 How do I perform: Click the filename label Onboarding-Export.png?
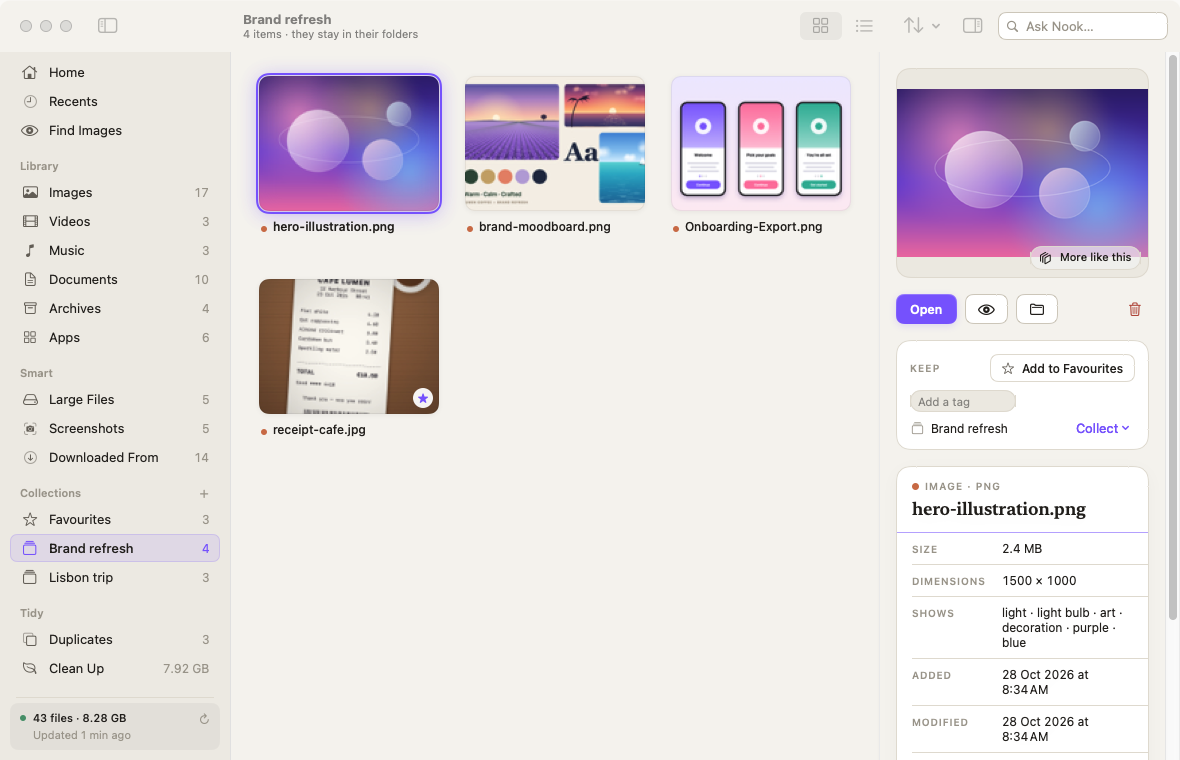pyautogui.click(x=753, y=226)
